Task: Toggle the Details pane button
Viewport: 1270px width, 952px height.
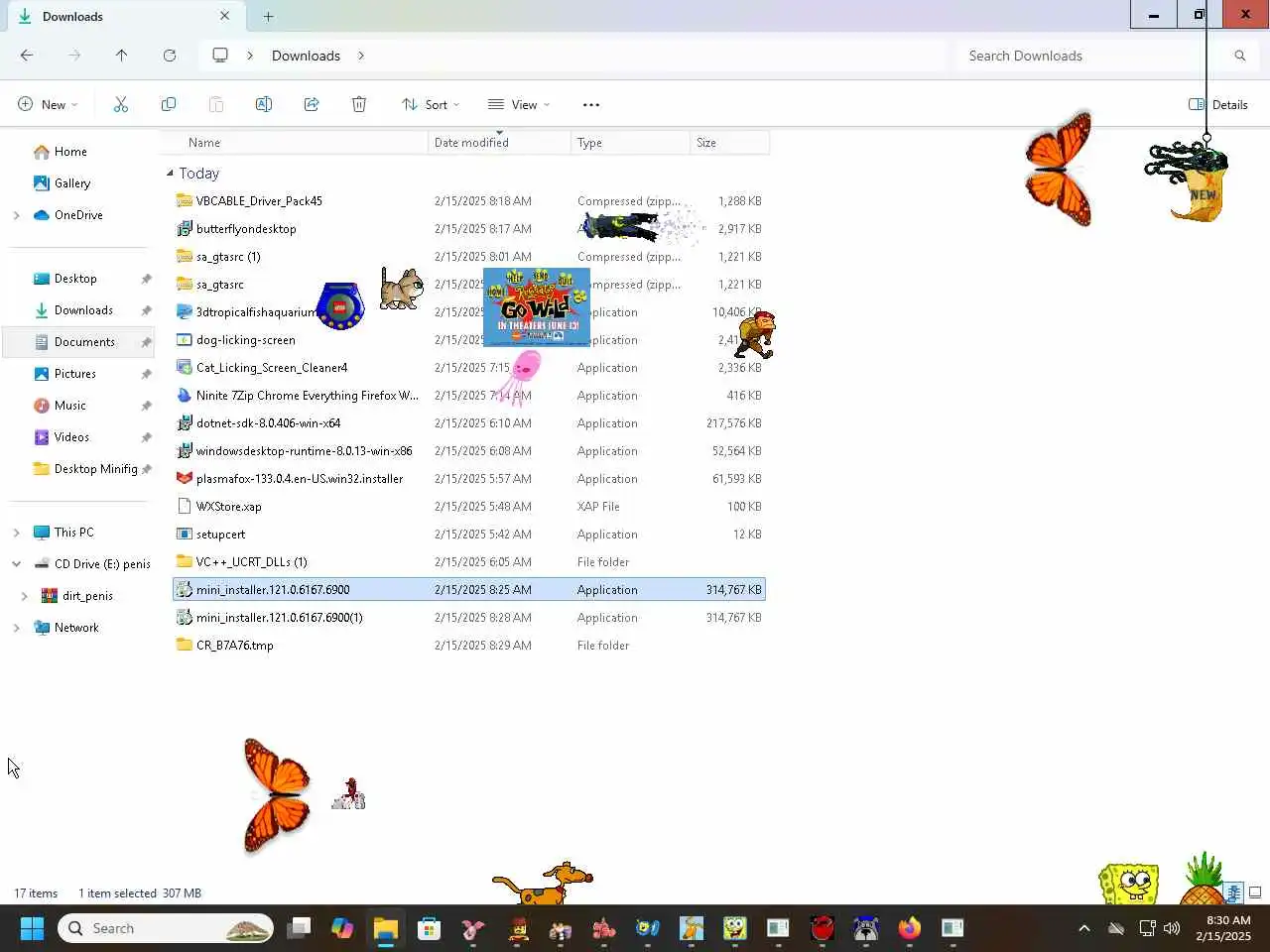Action: point(1218,104)
